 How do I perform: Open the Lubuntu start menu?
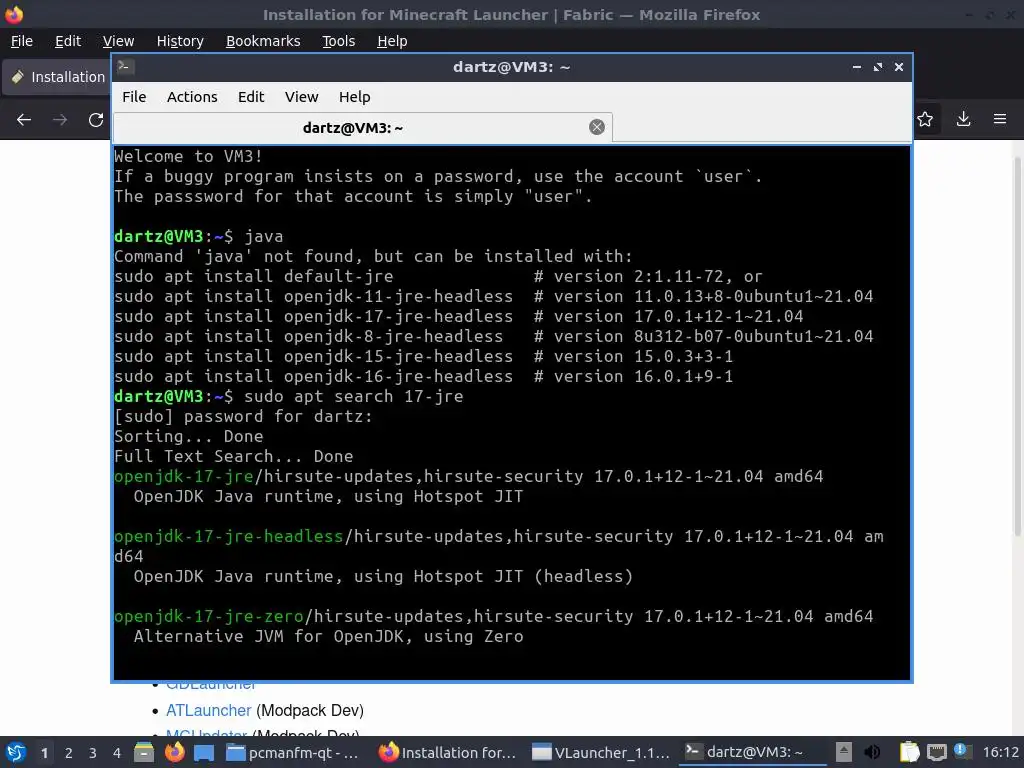pos(15,752)
